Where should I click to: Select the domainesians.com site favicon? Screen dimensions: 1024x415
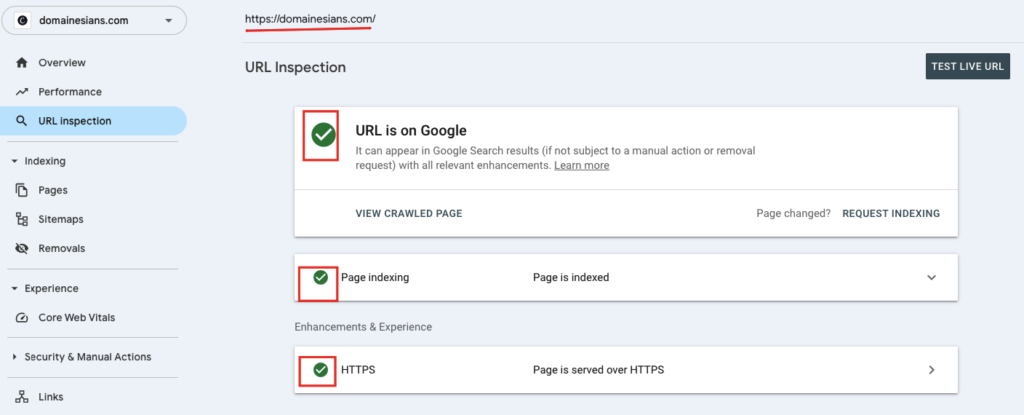pyautogui.click(x=23, y=21)
